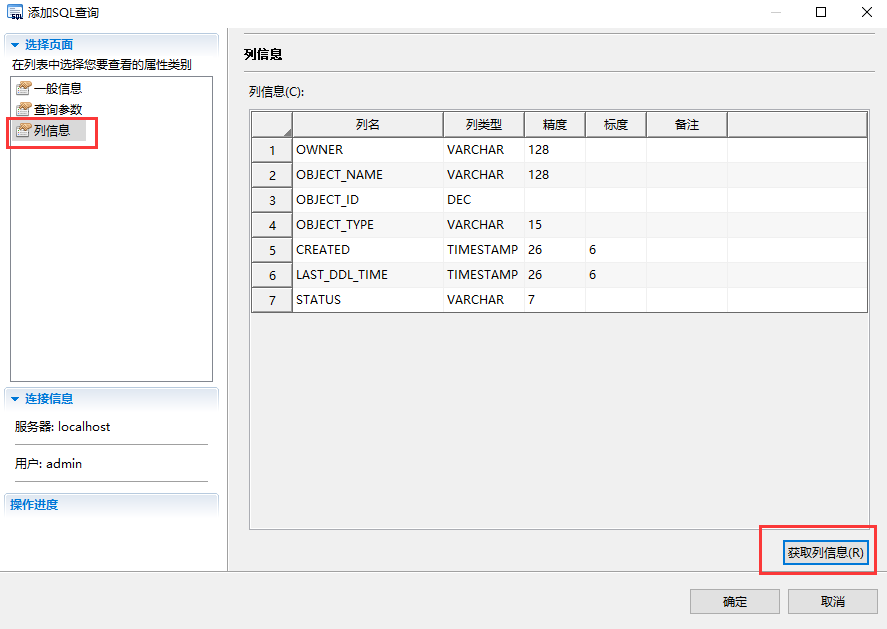The image size is (887, 629).
Task: Select row header number 2
Action: [x=272, y=175]
